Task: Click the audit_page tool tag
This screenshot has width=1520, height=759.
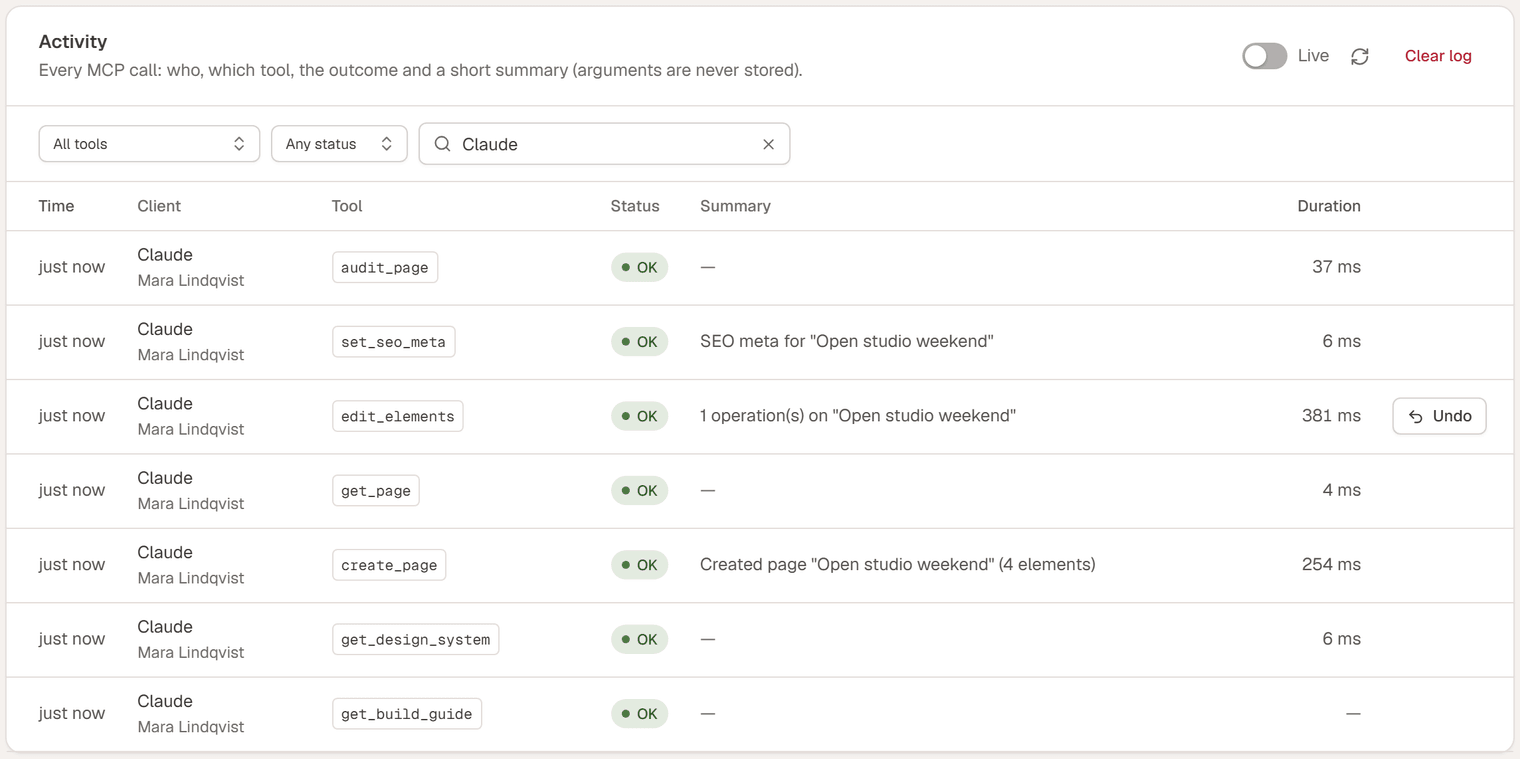Action: tap(385, 267)
